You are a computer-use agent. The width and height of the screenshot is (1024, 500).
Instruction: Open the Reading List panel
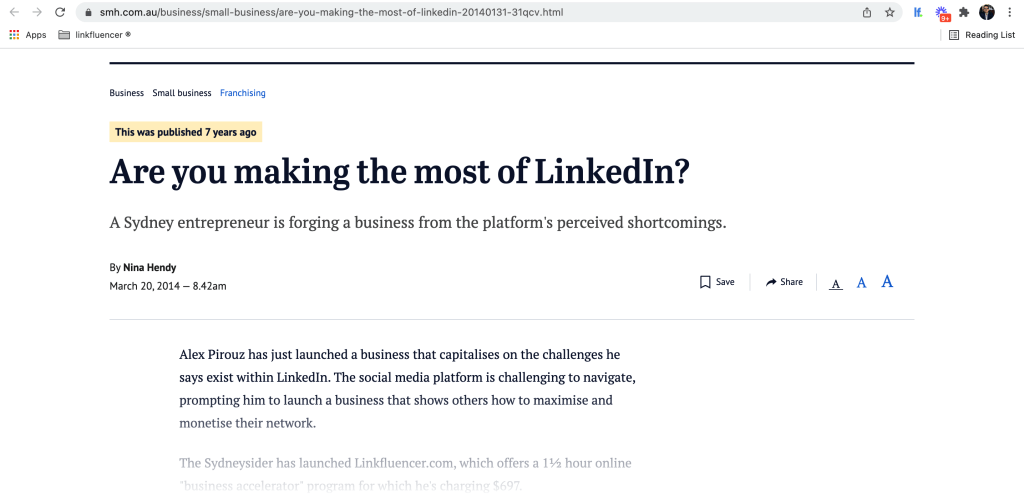point(982,35)
